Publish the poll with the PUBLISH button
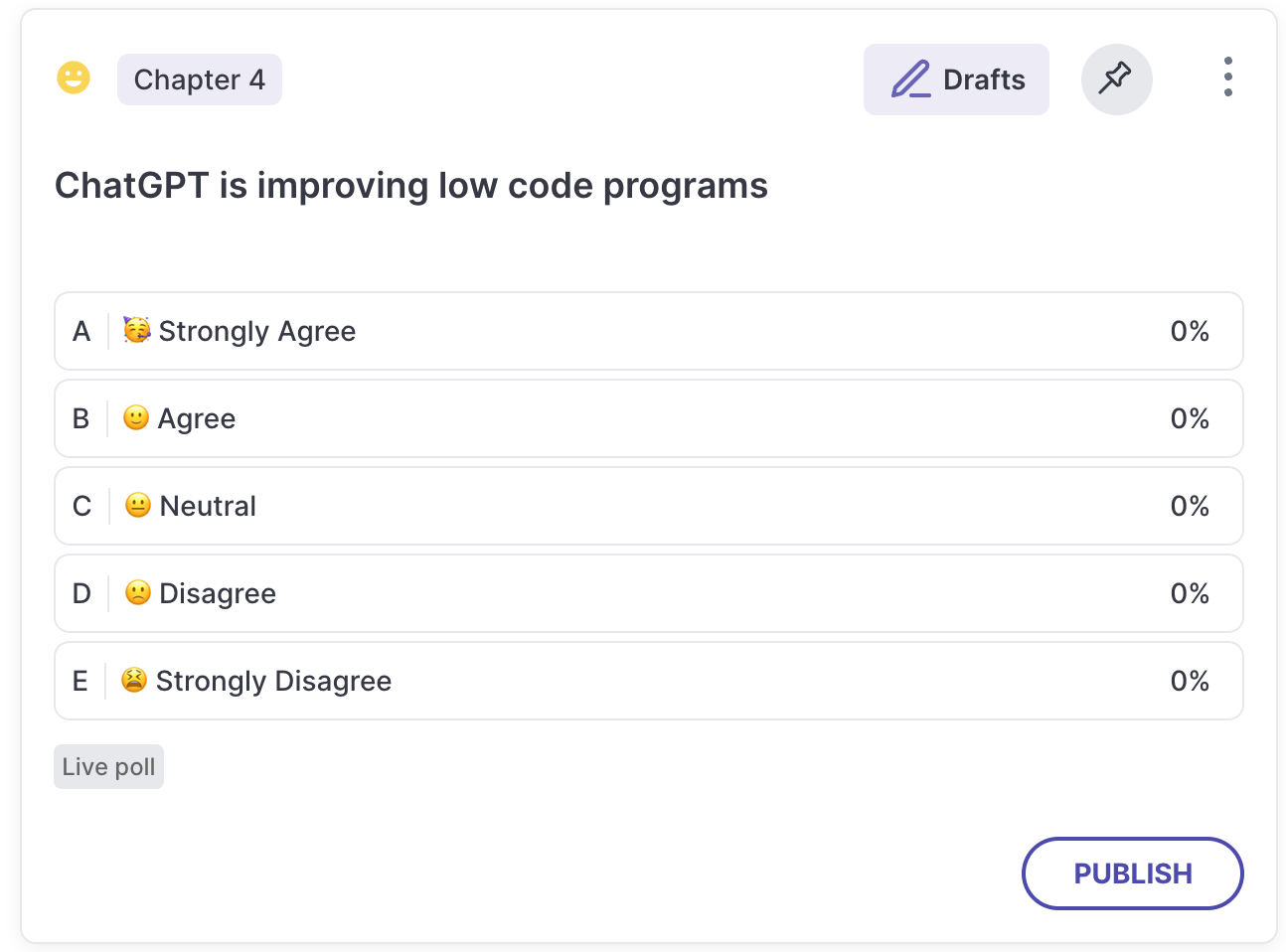 click(x=1133, y=873)
